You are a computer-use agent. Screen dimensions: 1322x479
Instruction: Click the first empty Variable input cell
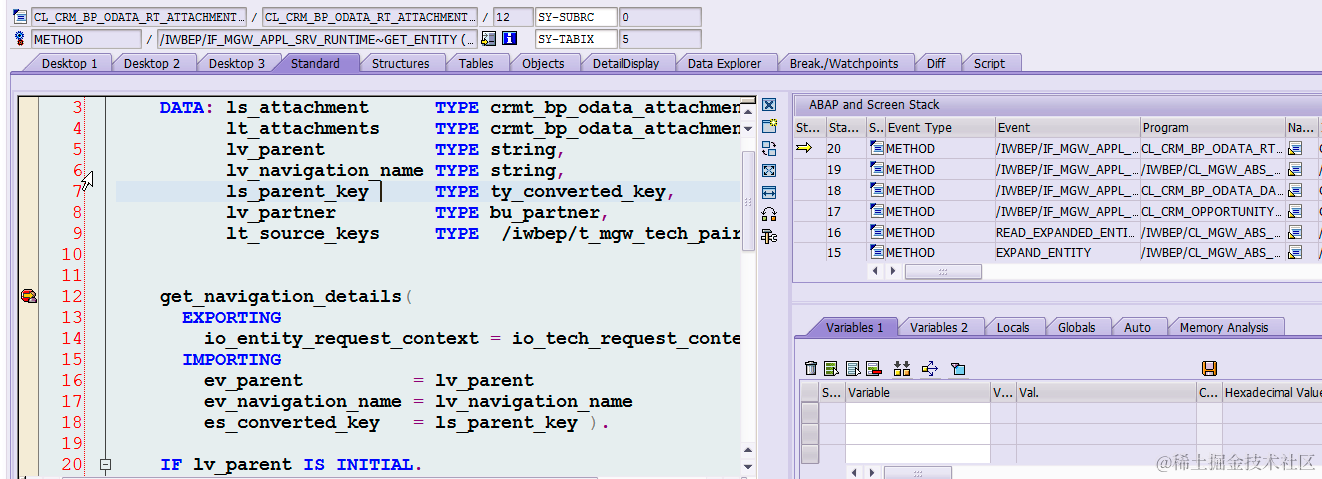[x=917, y=413]
